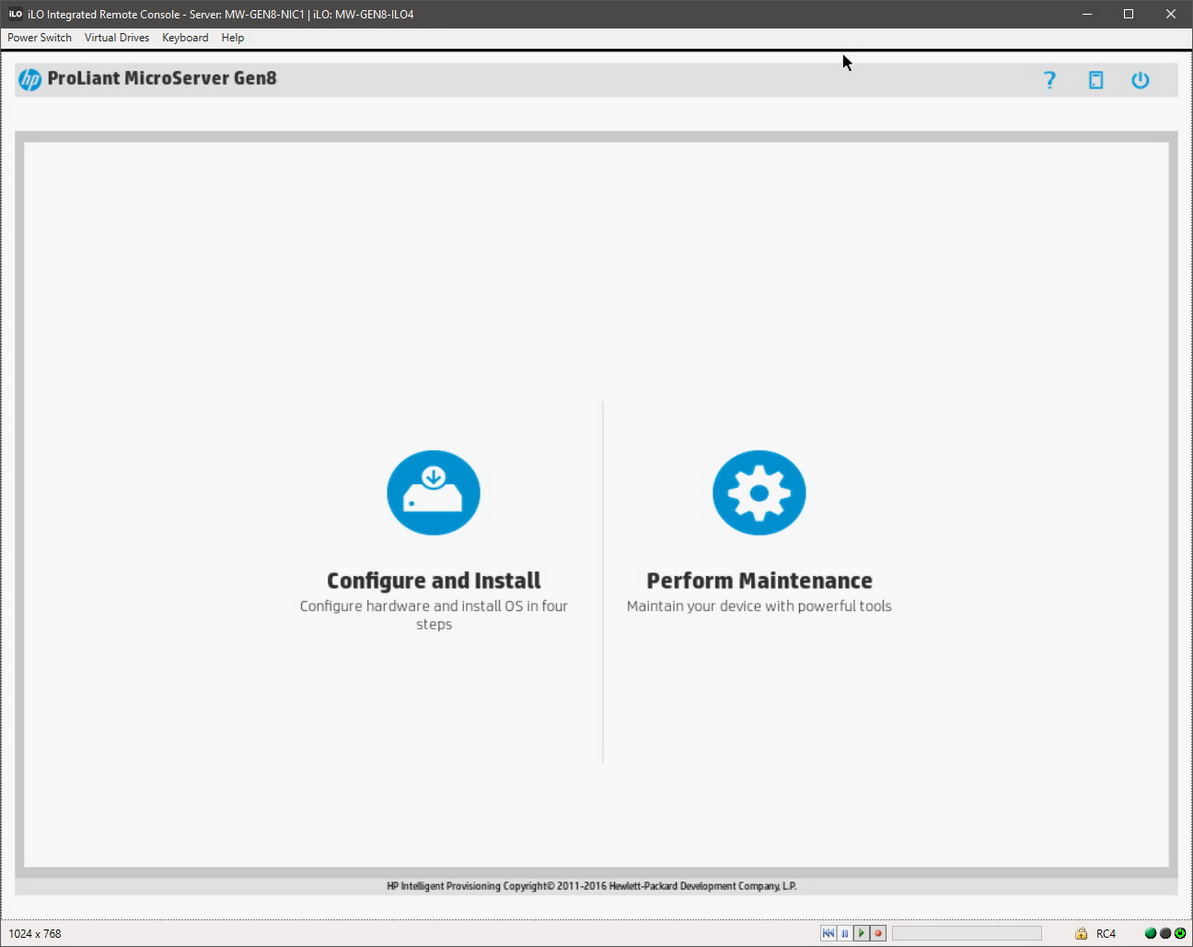Open the Keyboard menu
This screenshot has height=947, width=1193.
point(185,37)
